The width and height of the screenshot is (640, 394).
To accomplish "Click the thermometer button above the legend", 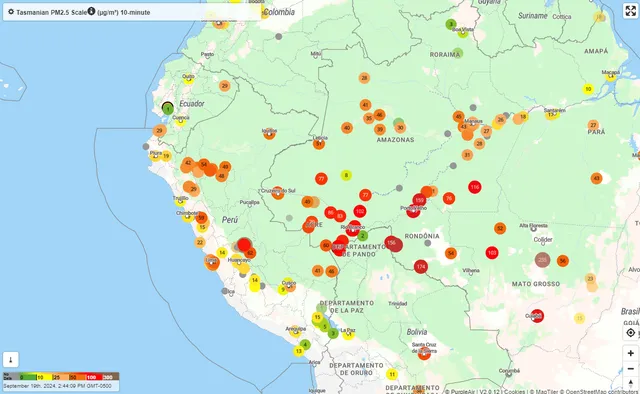I will [x=11, y=360].
